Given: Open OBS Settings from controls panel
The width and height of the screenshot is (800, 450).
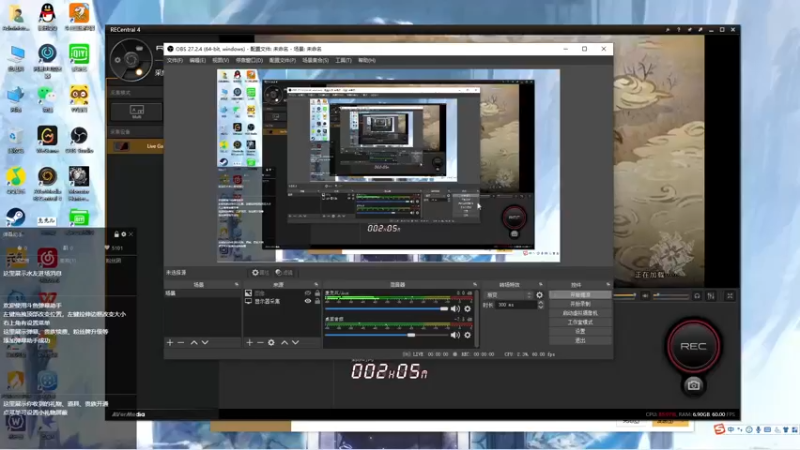Looking at the screenshot, I should point(580,332).
